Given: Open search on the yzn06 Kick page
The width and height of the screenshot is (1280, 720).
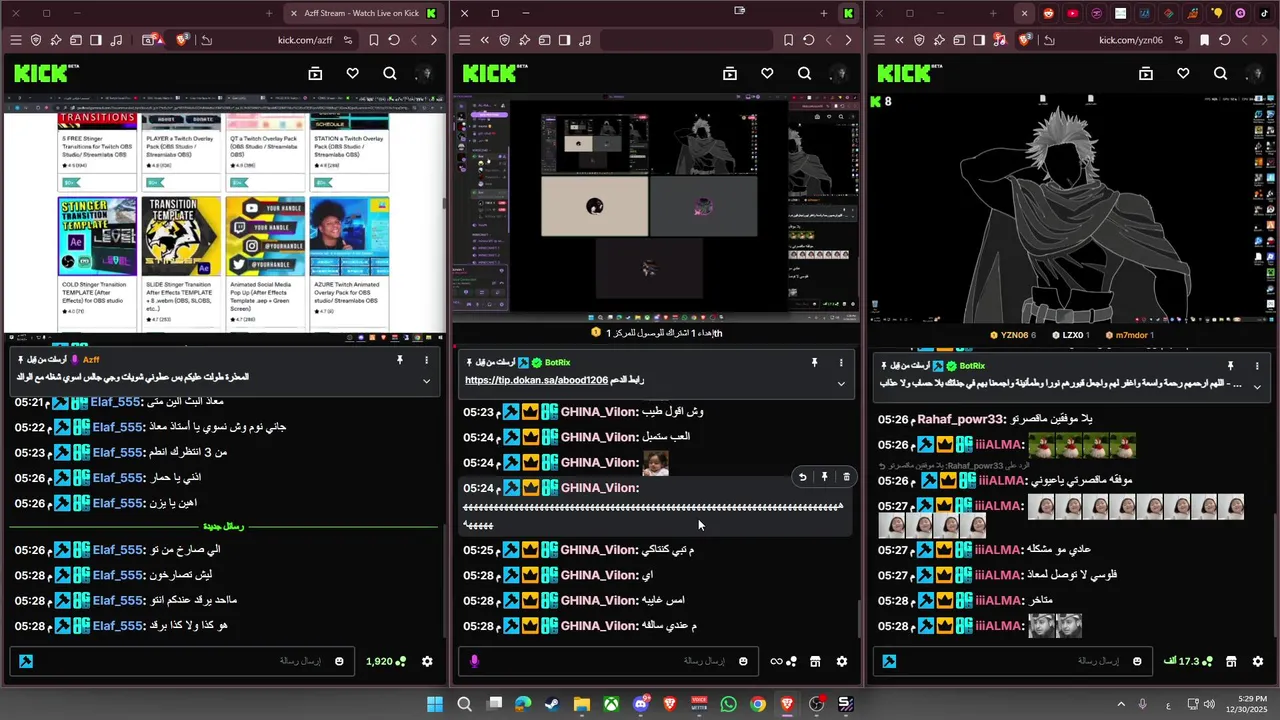Looking at the screenshot, I should (x=1221, y=73).
